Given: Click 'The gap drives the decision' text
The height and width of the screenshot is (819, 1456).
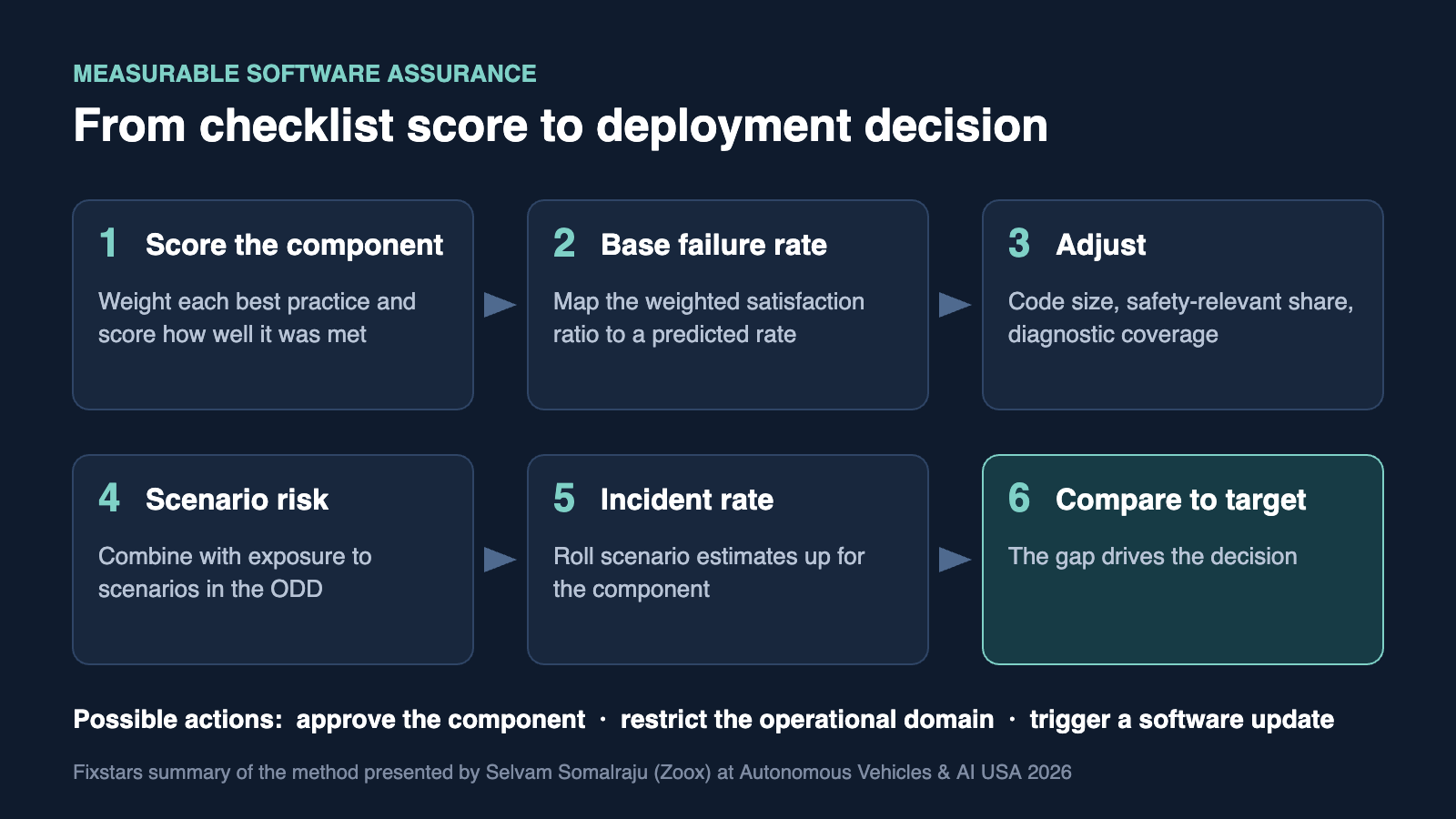Looking at the screenshot, I should (1152, 557).
